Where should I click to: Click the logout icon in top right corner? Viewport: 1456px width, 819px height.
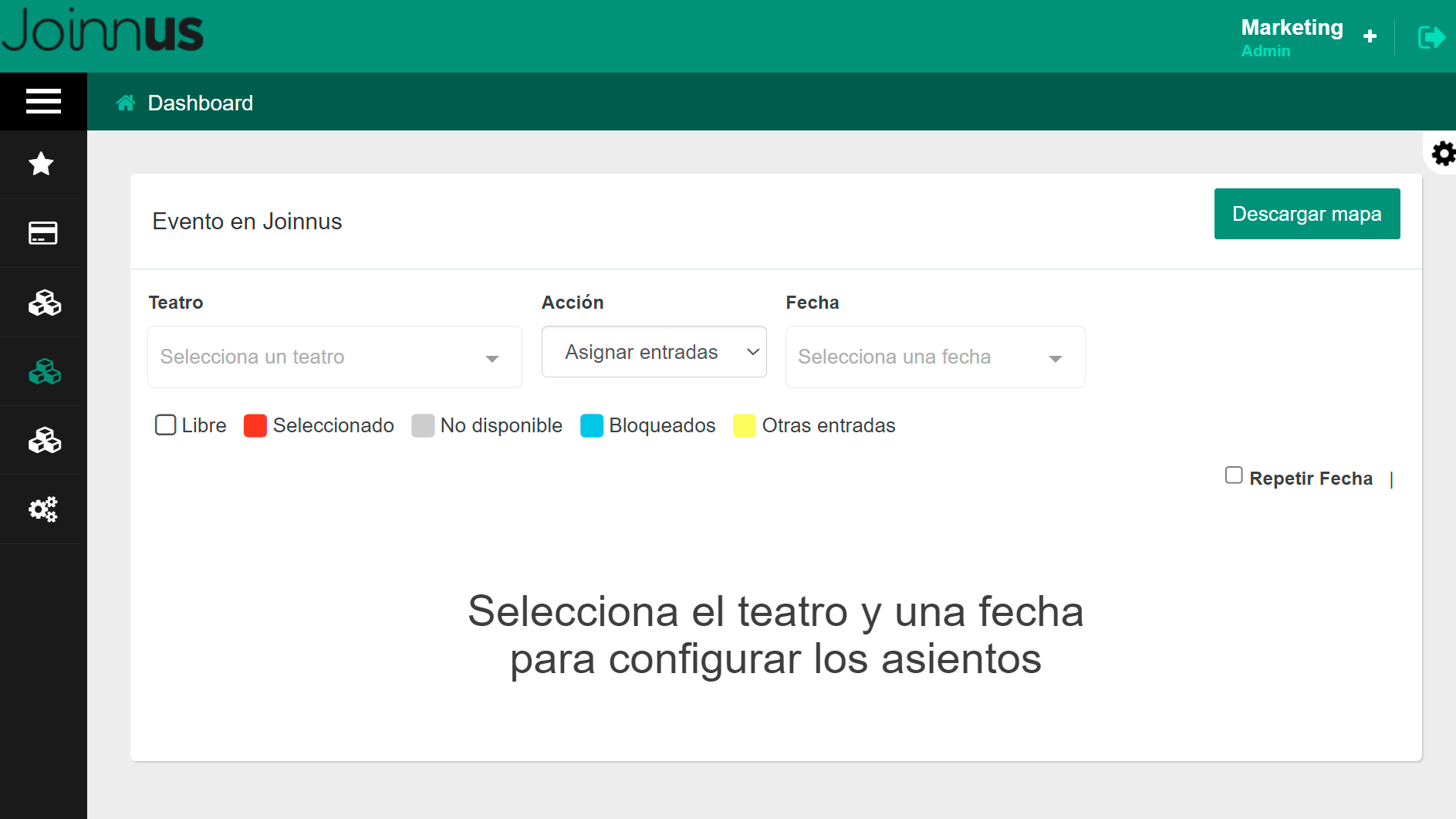(x=1431, y=36)
